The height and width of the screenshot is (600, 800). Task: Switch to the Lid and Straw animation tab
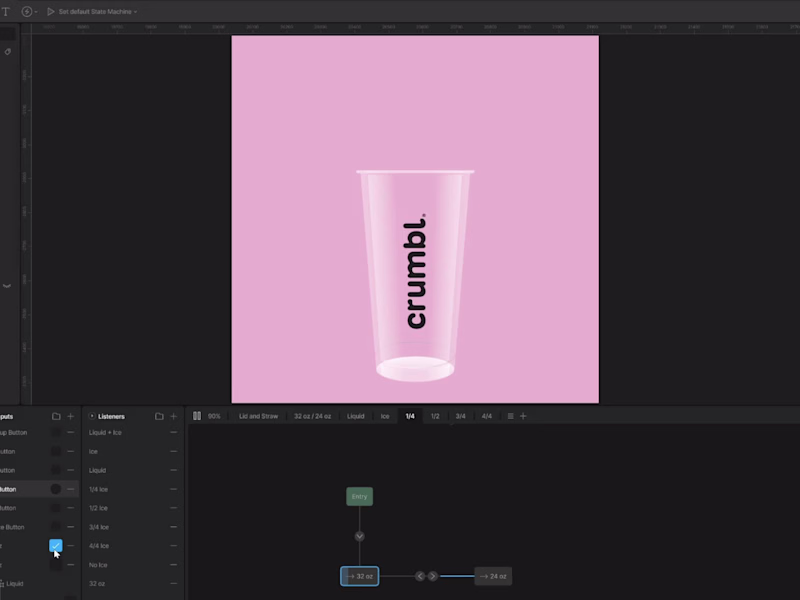260,416
